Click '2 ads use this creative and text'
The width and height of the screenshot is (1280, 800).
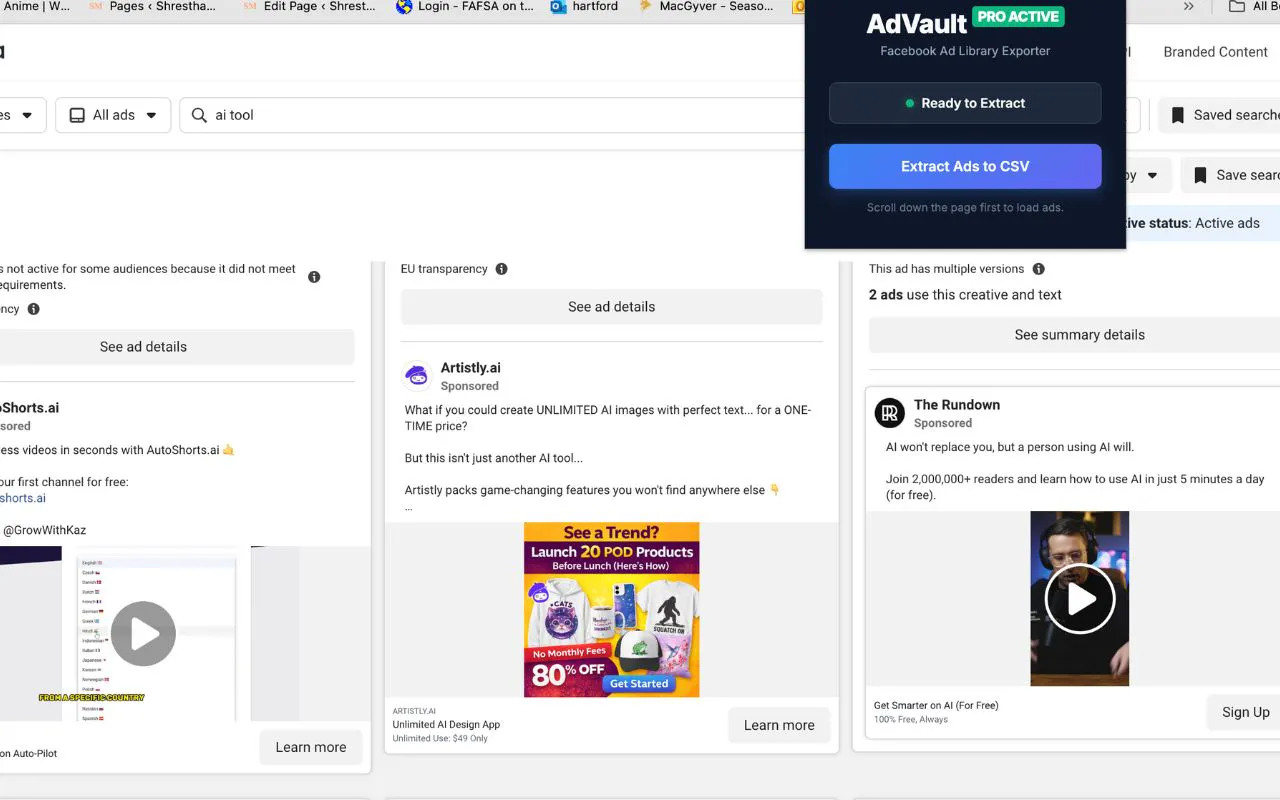pyautogui.click(x=965, y=295)
